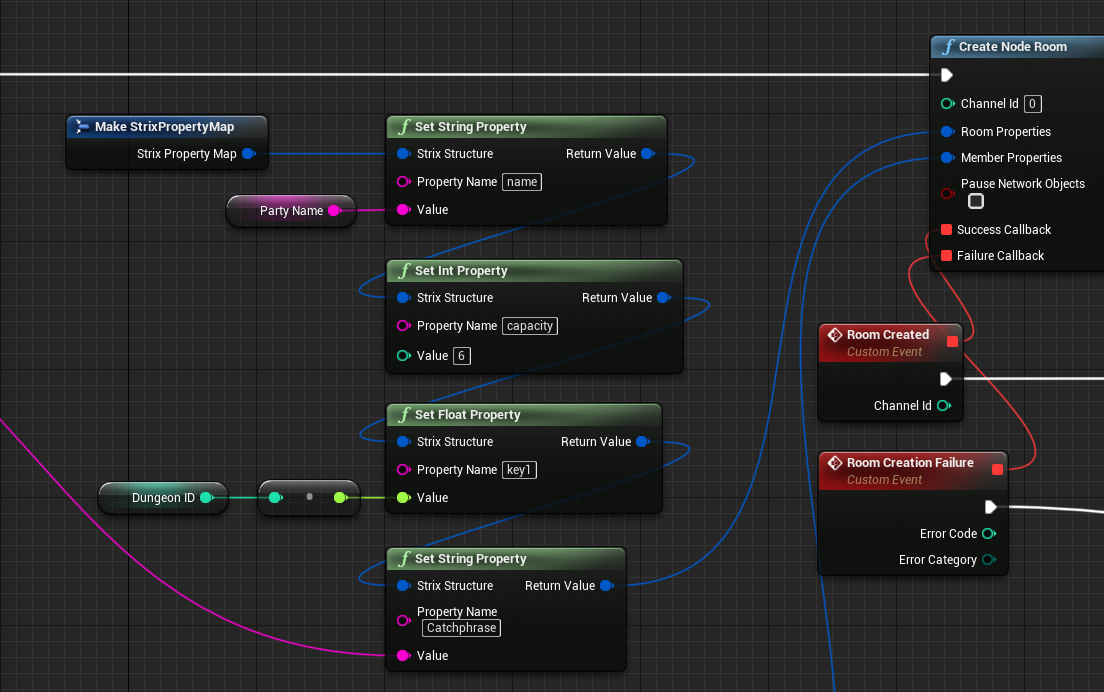Select the Room Created custom event header

890,343
